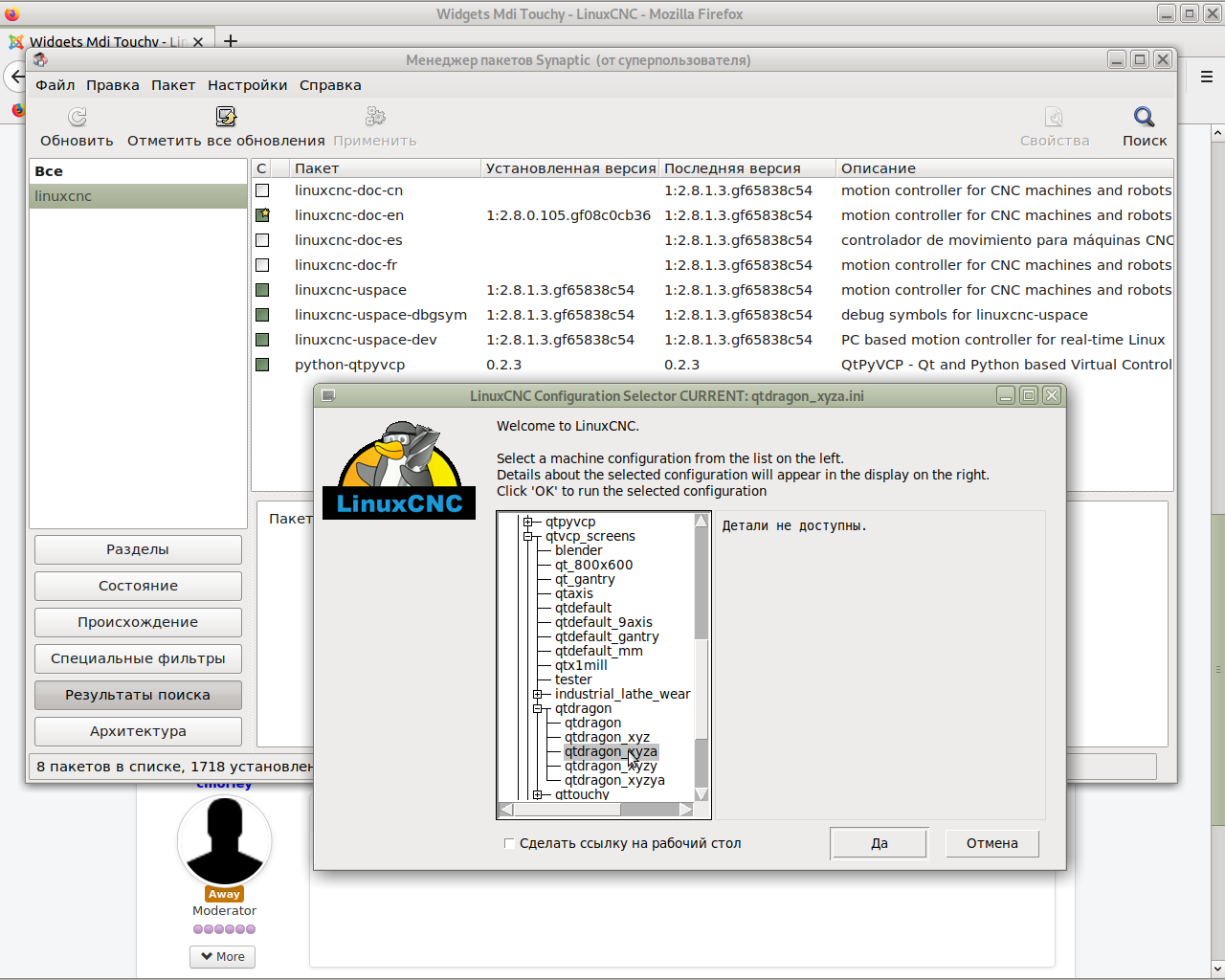This screenshot has width=1225, height=980.
Task: Sort by Описание column header
Action: pyautogui.click(x=1005, y=168)
